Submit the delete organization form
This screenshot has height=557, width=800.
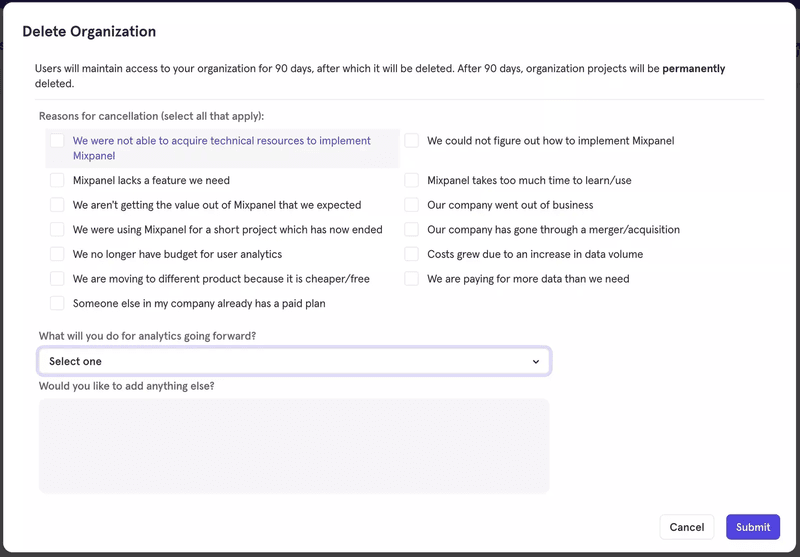click(752, 527)
